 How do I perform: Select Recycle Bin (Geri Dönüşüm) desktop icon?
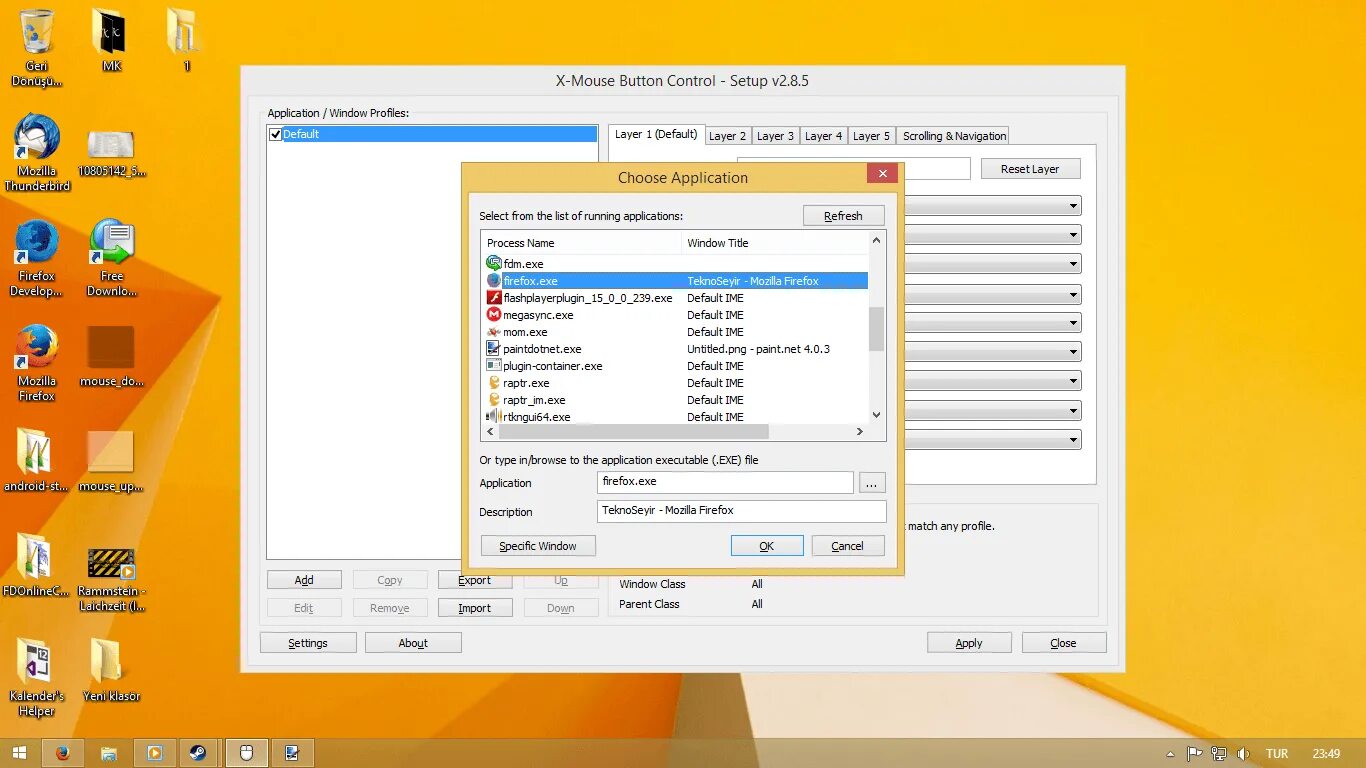click(x=37, y=47)
